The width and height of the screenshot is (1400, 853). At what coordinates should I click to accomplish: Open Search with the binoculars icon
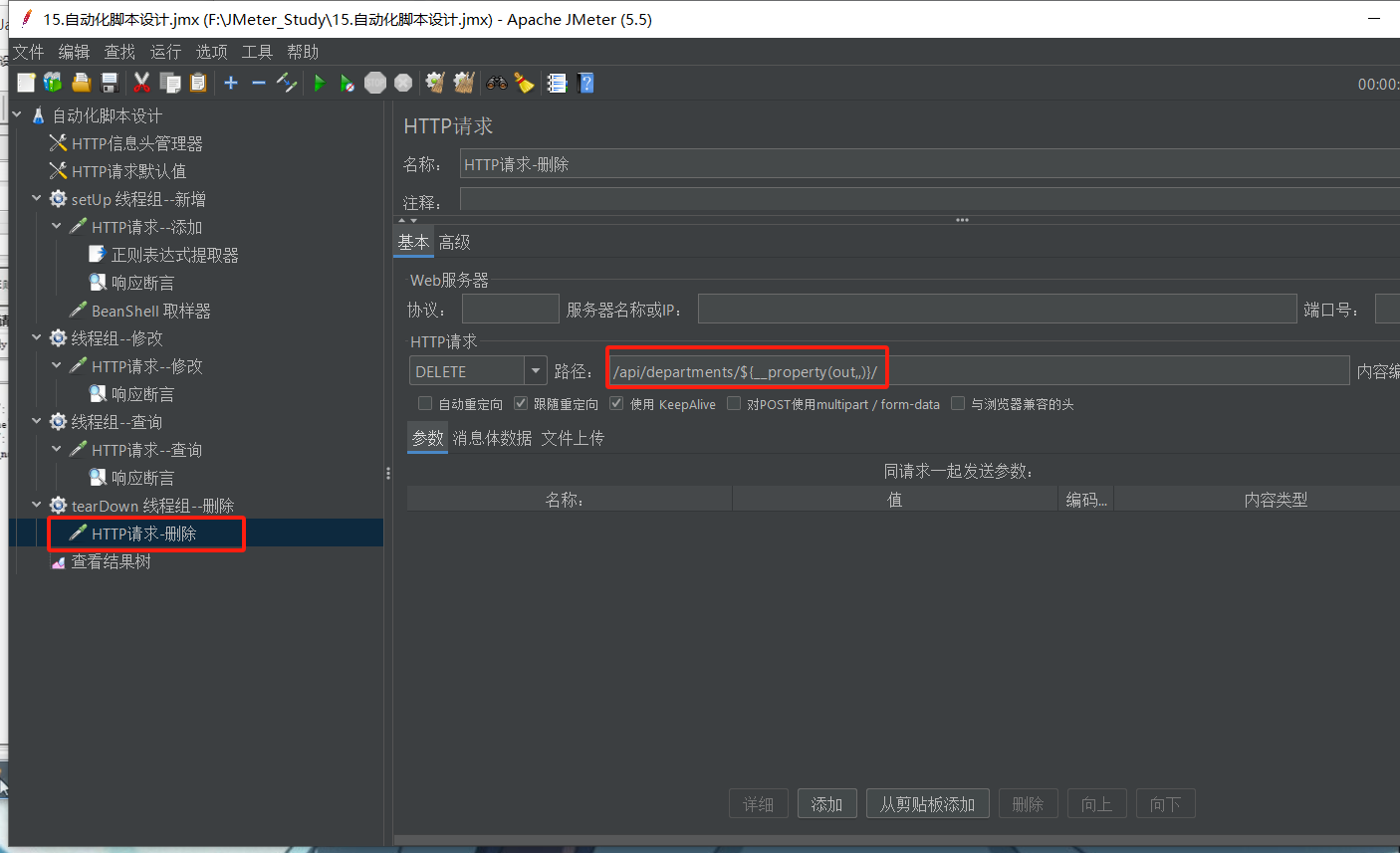[x=496, y=83]
